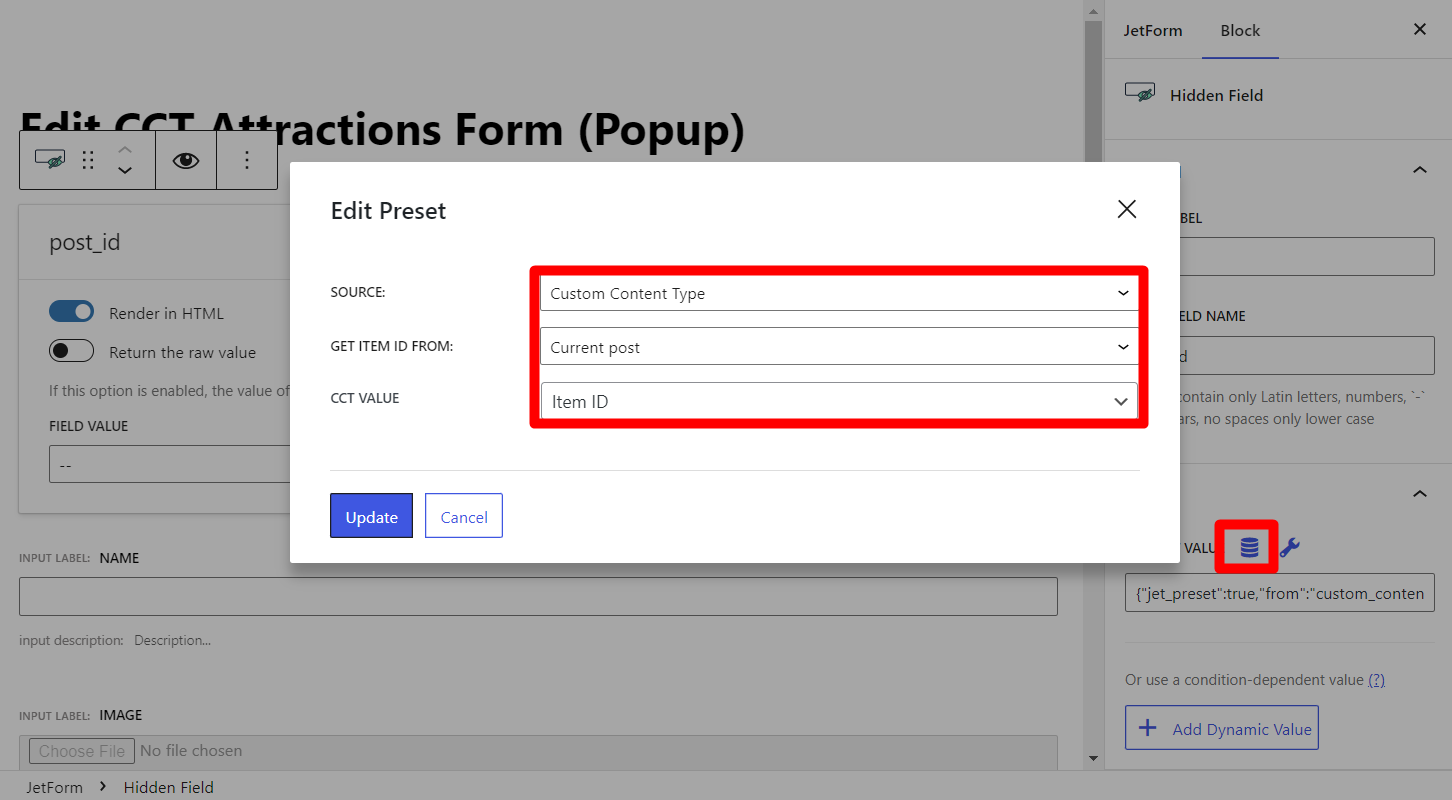Click the drag handle dots icon

[x=88, y=160]
